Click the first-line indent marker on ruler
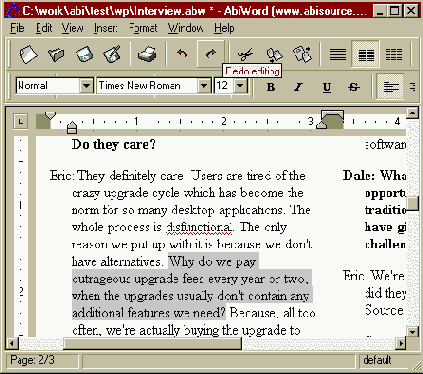This screenshot has height=374, width=423. 50,116
